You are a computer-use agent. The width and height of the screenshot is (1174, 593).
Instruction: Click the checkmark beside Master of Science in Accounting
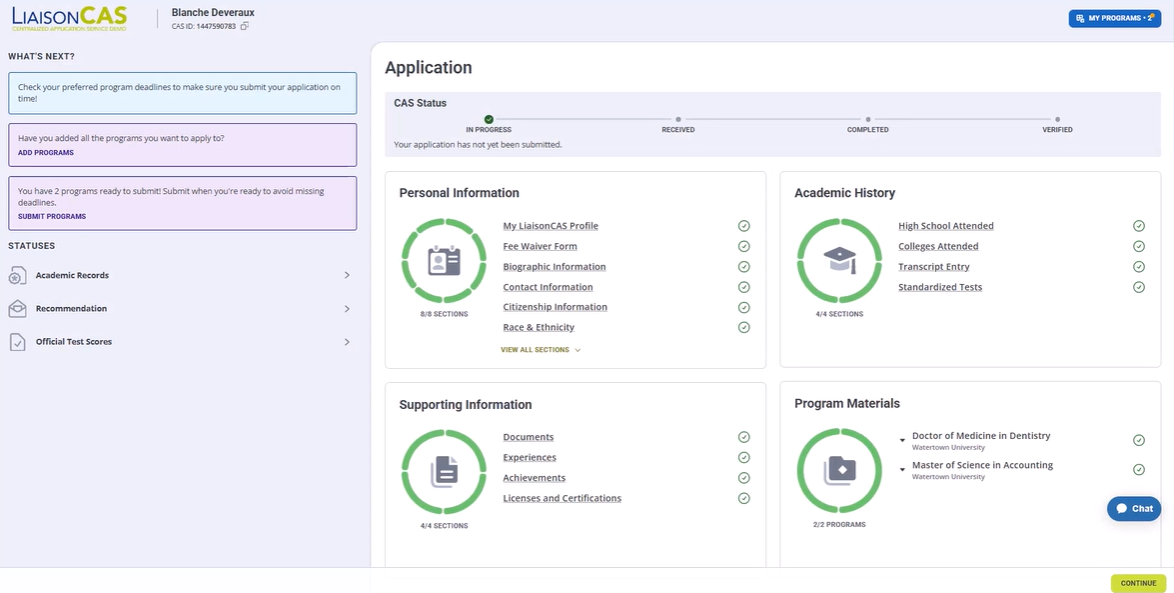1139,469
